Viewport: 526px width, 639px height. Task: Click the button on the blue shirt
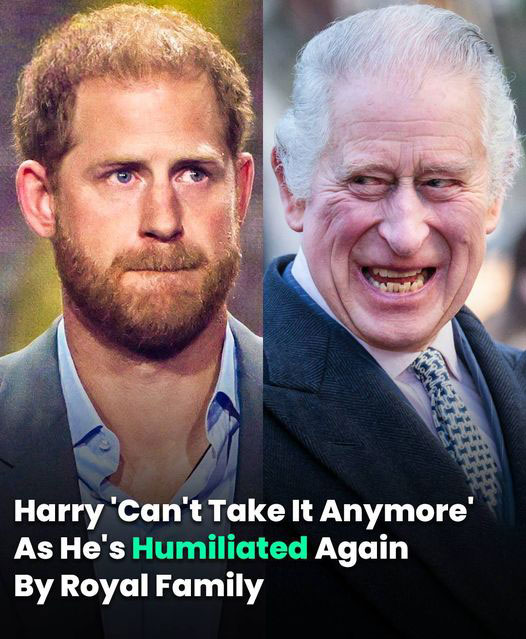coord(104,445)
